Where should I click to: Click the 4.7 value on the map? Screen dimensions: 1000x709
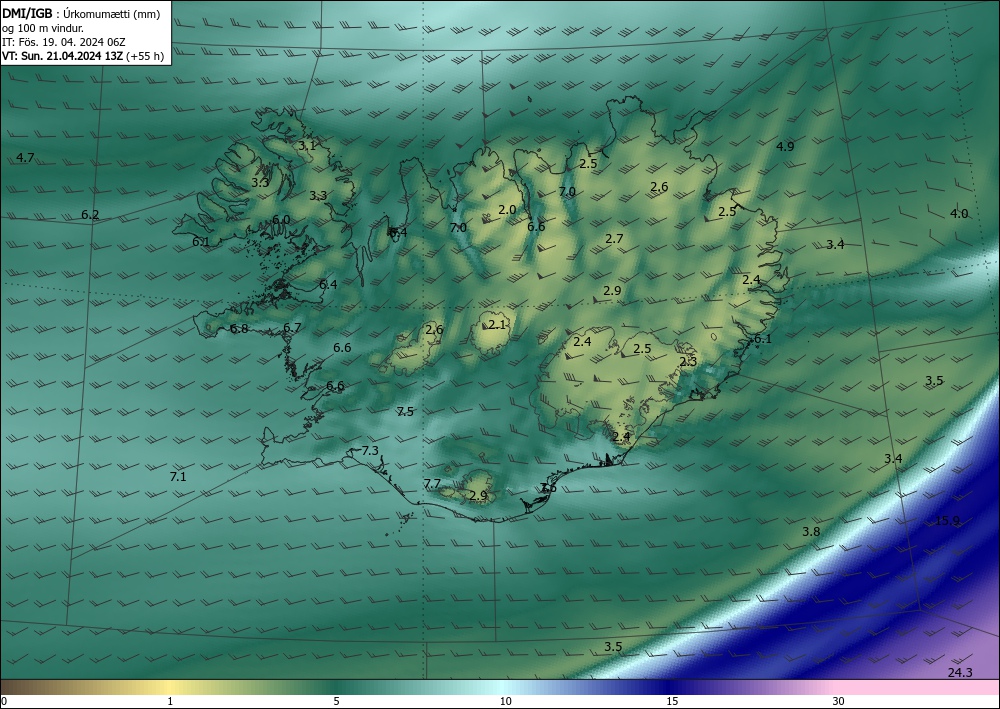(25, 157)
